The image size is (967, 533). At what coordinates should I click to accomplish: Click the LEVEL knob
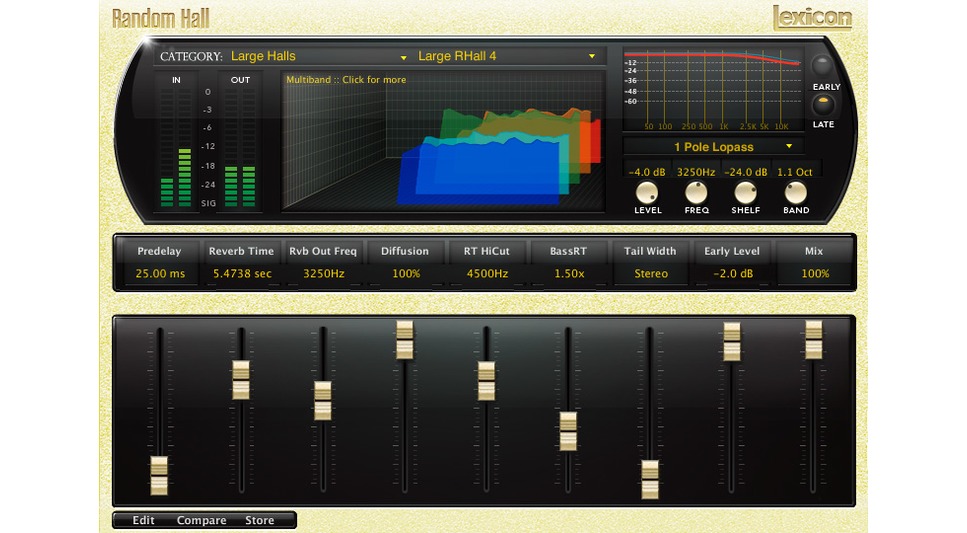647,193
